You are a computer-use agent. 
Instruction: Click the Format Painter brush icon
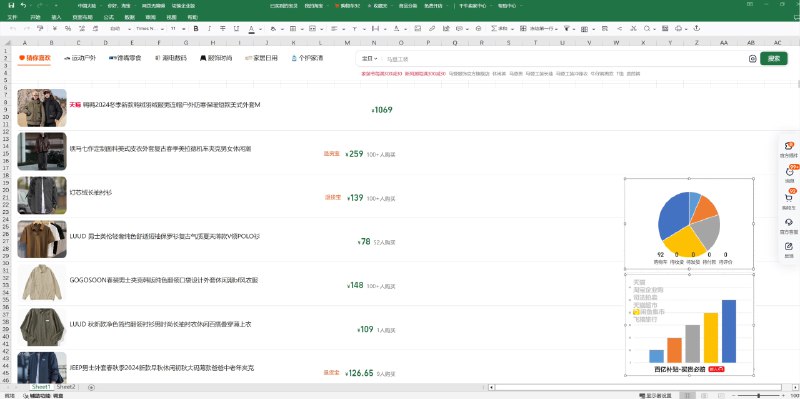coord(40,29)
